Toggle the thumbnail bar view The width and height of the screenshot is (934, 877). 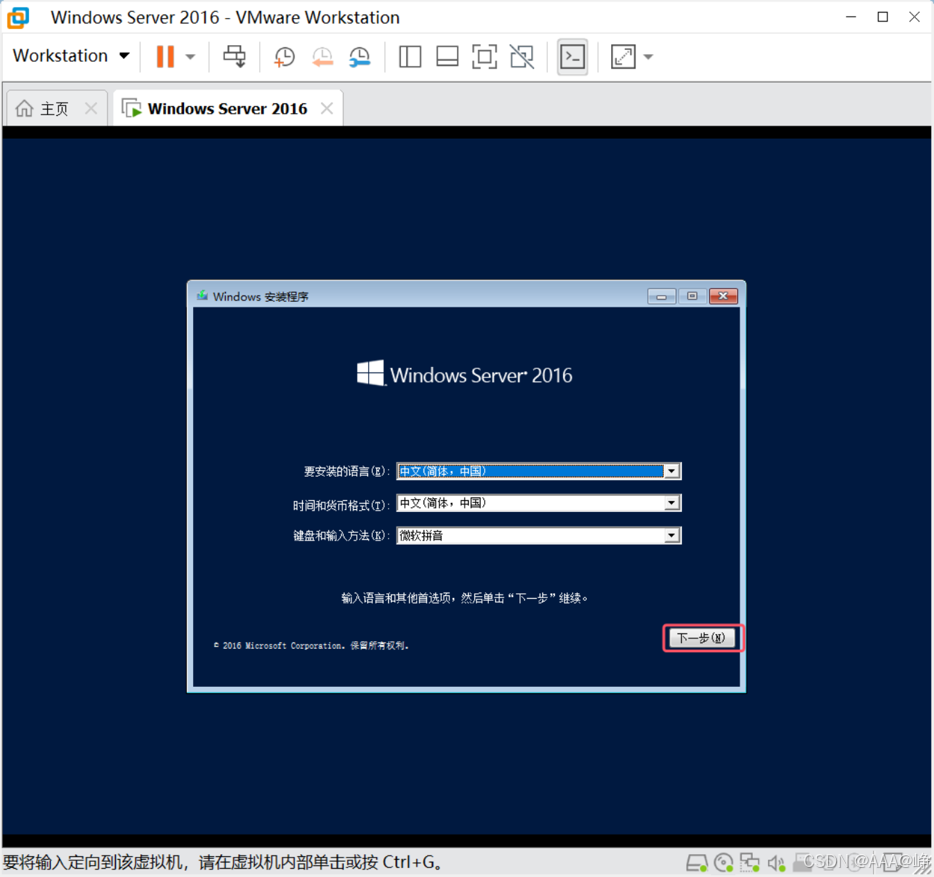point(447,57)
